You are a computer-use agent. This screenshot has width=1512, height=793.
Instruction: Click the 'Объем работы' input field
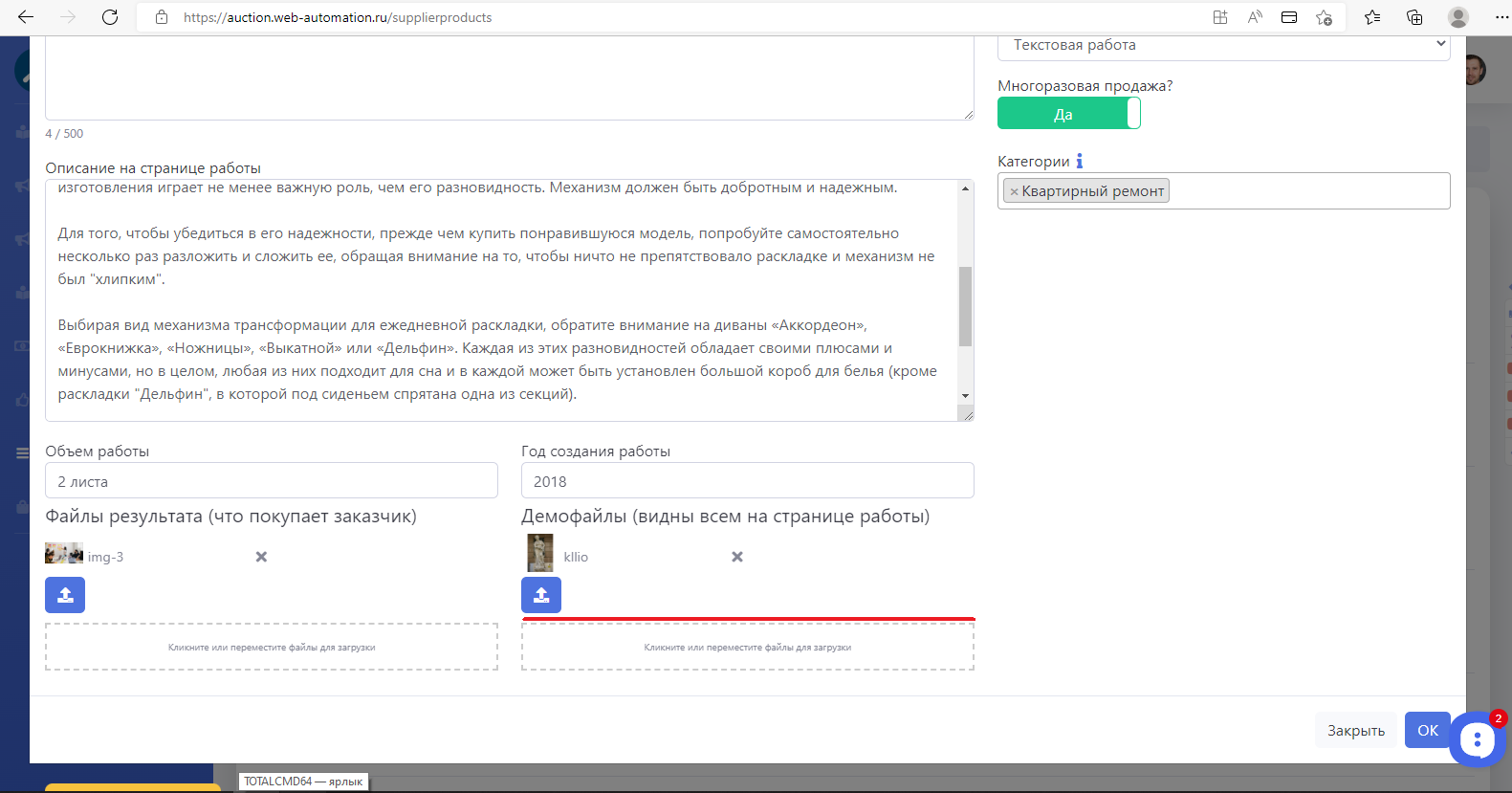272,481
